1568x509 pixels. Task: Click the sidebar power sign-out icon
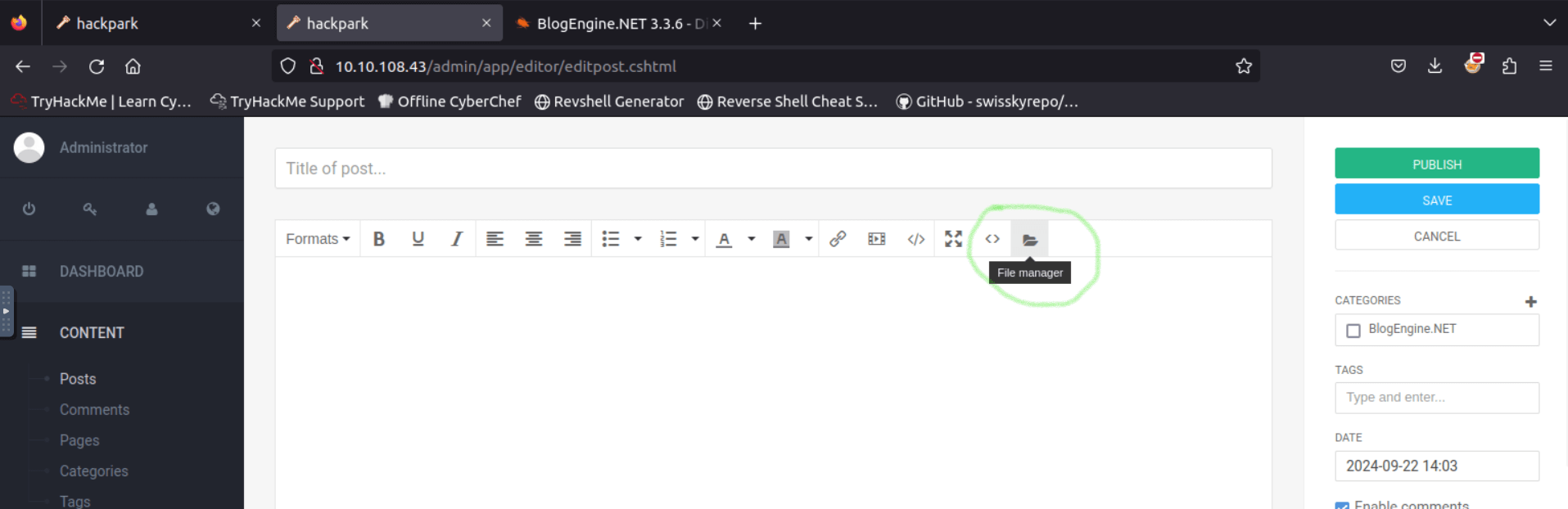coord(29,209)
